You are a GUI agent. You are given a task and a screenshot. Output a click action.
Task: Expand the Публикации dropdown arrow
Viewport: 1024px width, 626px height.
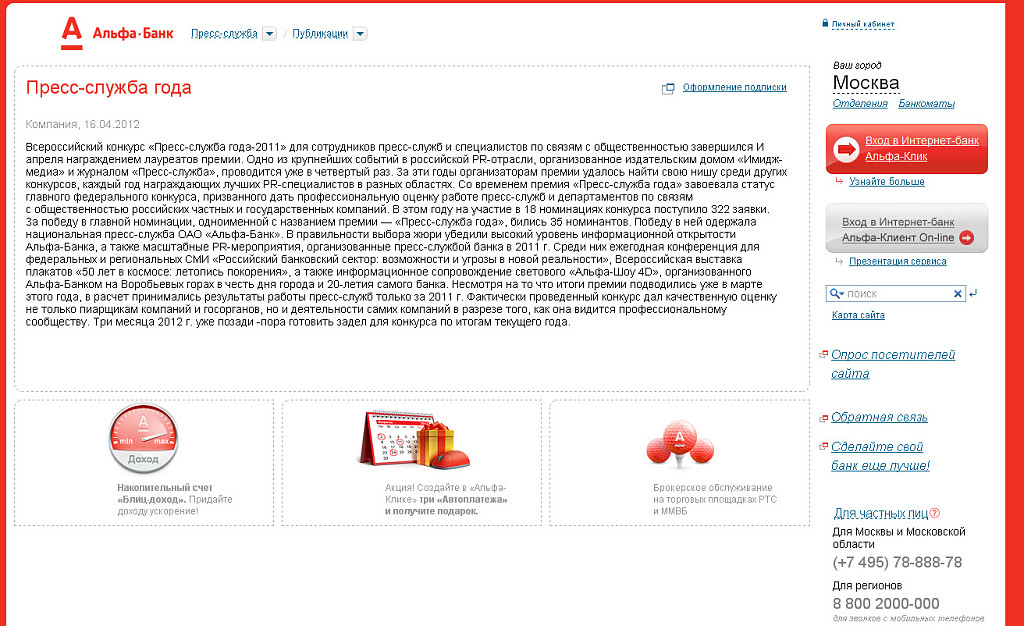click(x=360, y=34)
